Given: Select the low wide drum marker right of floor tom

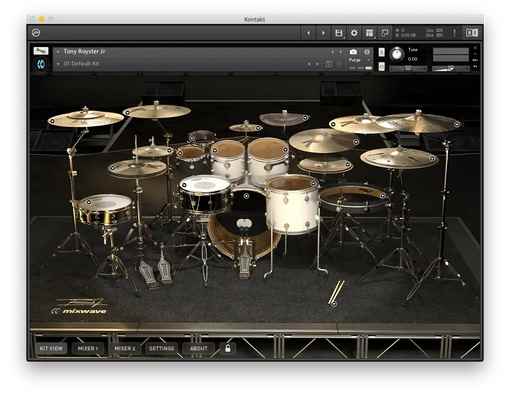Looking at the screenshot, I should (x=382, y=196).
